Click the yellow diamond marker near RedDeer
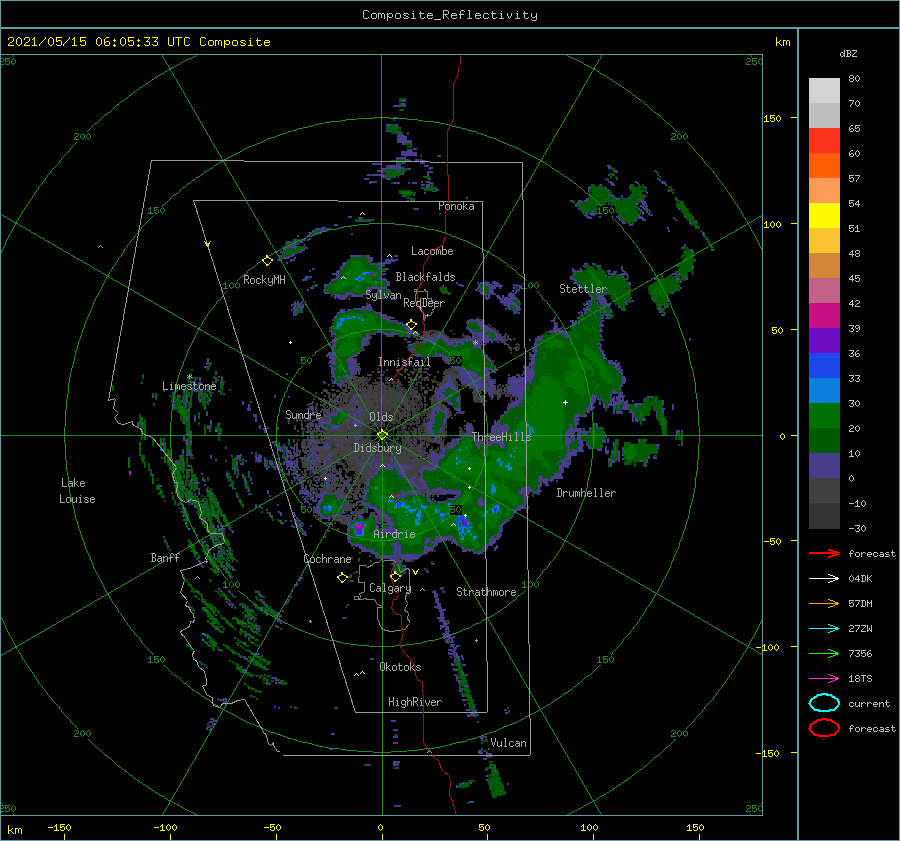900x841 pixels. coord(411,325)
